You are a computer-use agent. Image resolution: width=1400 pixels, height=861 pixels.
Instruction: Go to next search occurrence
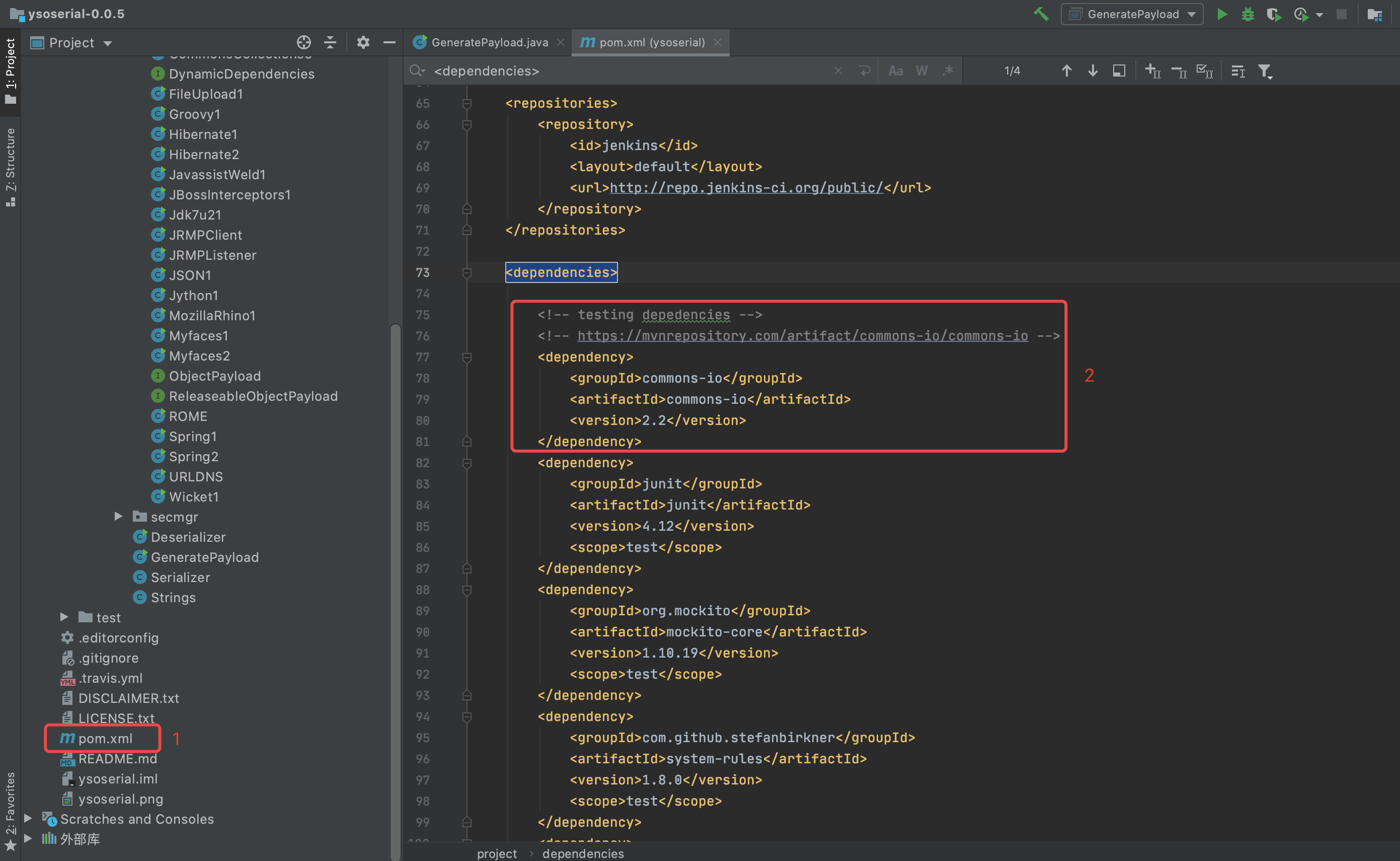tap(1093, 70)
